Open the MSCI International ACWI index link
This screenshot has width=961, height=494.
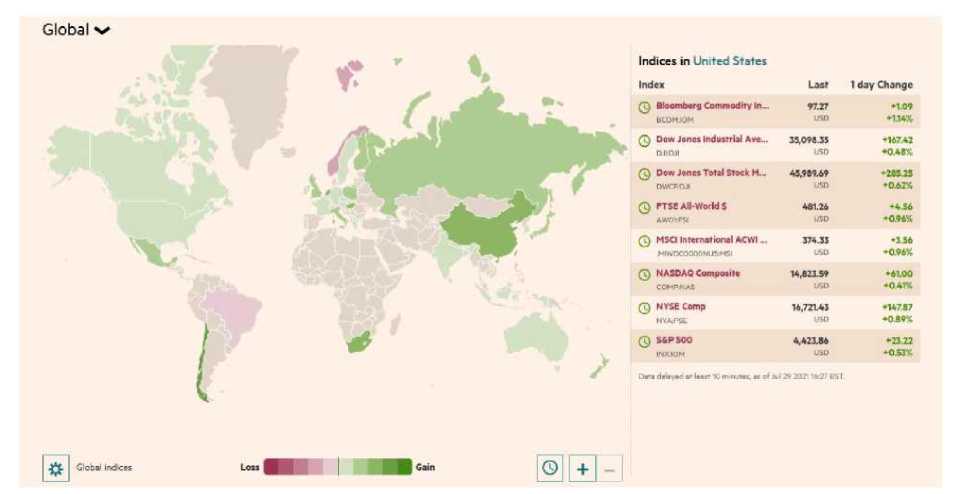[x=711, y=240]
